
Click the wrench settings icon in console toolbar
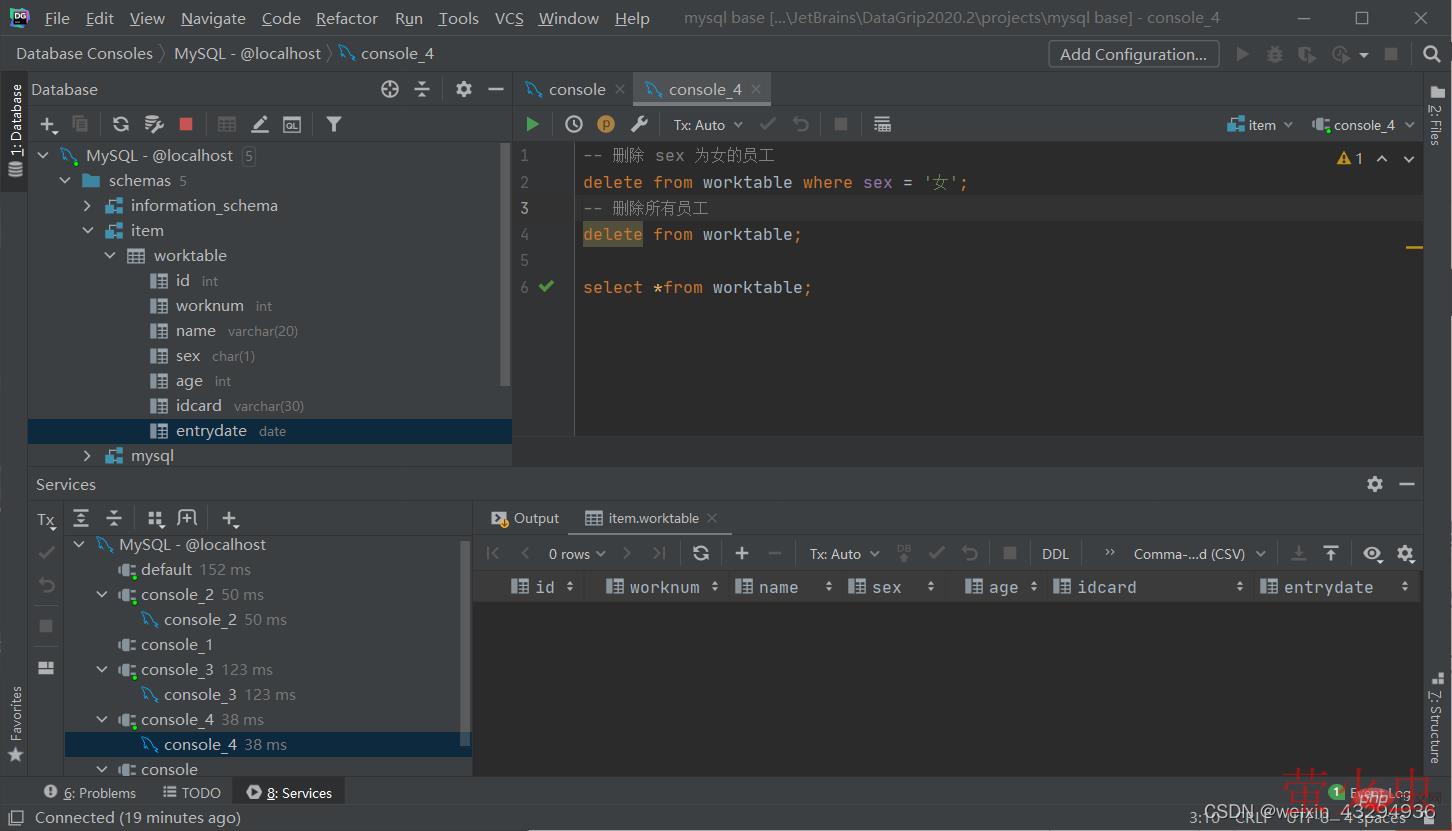click(x=639, y=124)
